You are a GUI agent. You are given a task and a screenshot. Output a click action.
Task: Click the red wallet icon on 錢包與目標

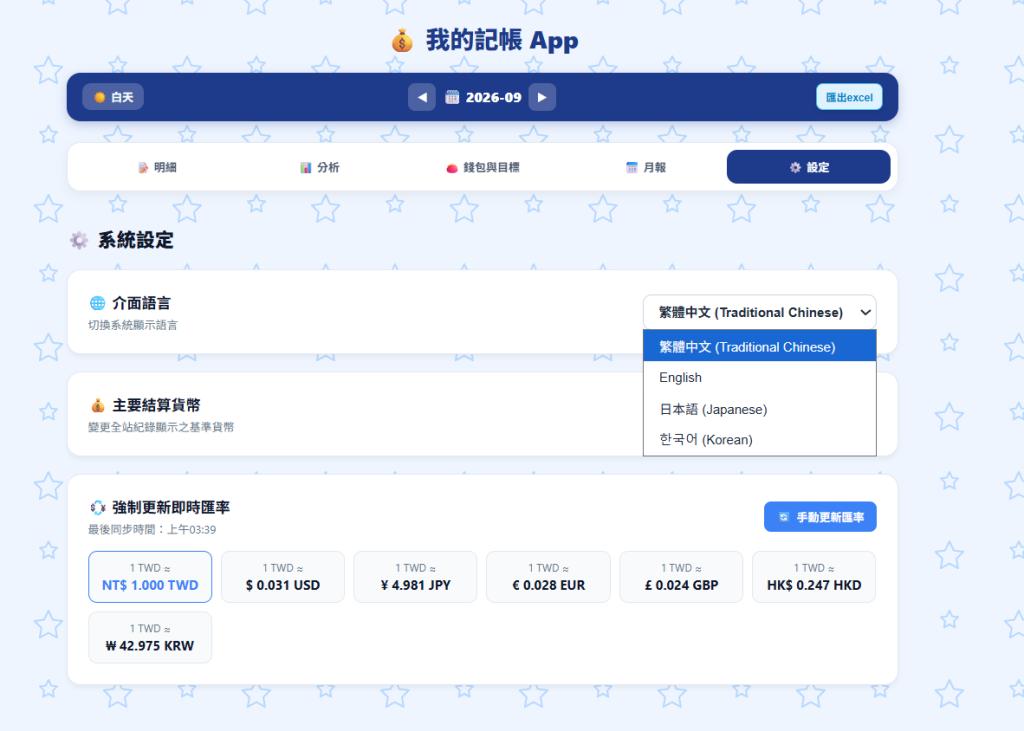(452, 169)
